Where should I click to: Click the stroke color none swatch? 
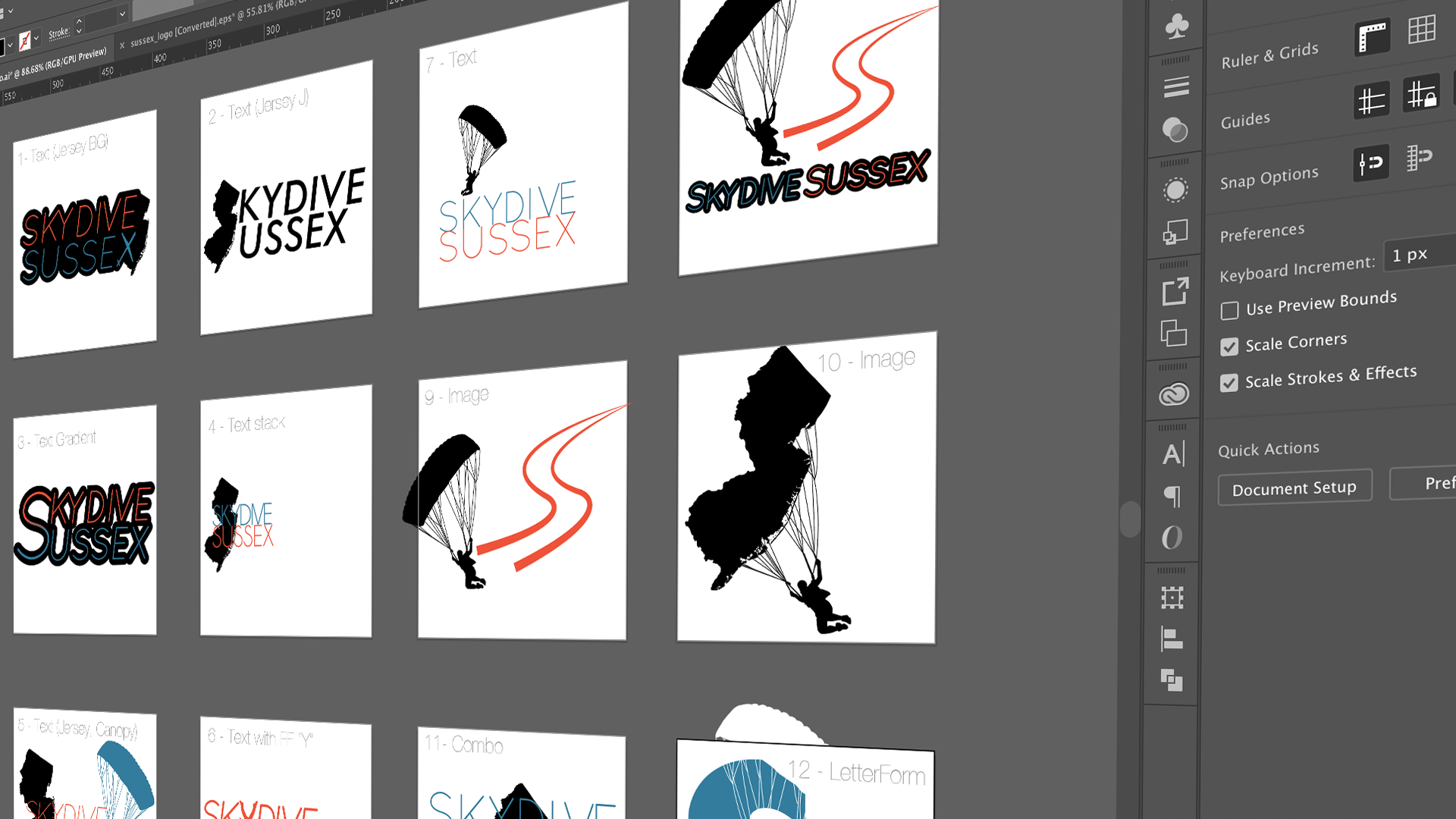click(x=25, y=40)
